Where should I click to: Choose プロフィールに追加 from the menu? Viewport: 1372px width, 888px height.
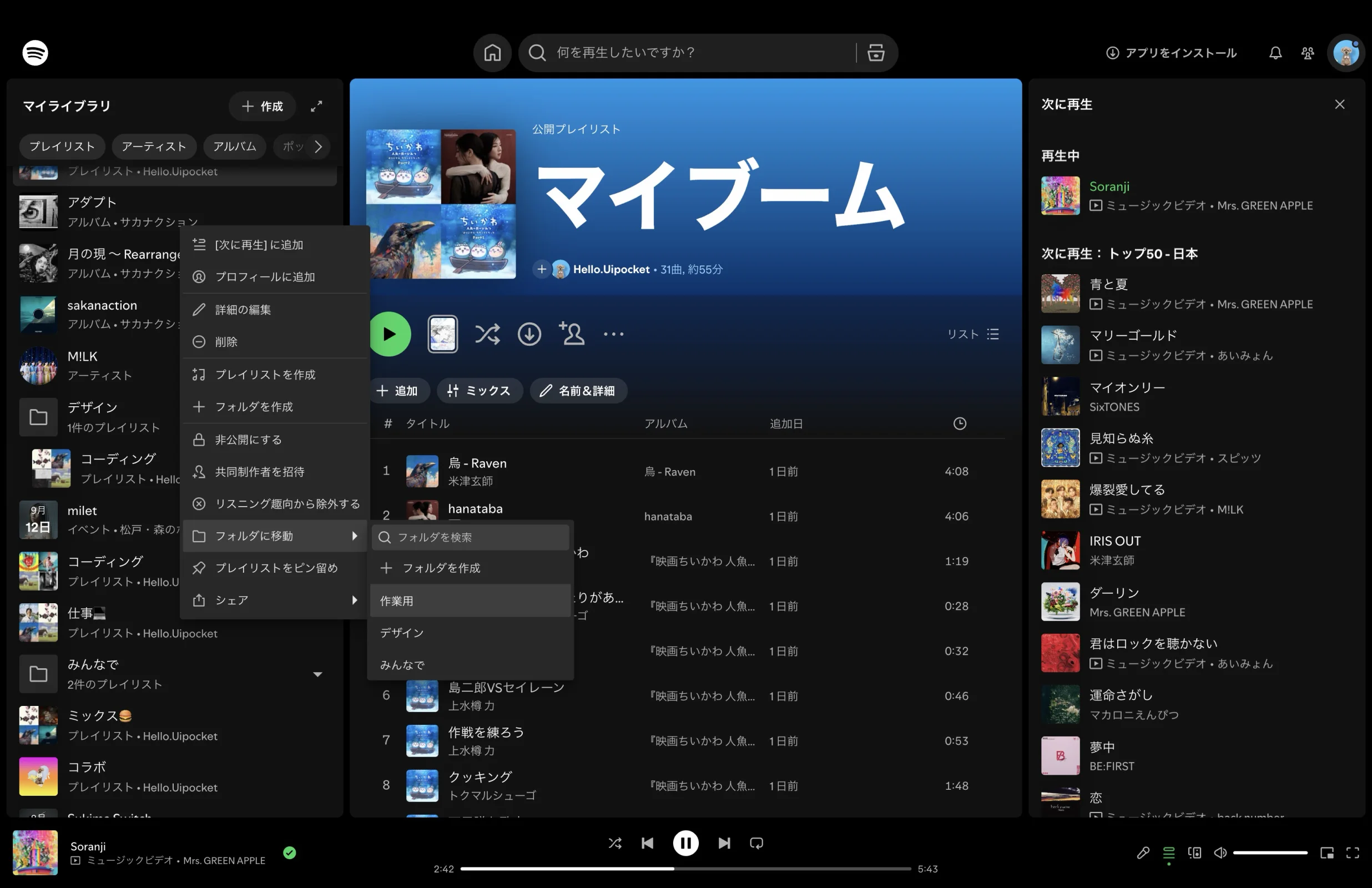click(274, 277)
